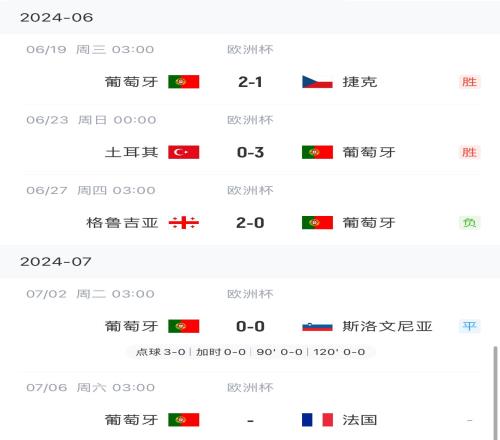Screen dimensions: 500x440
Task: Open the 0-3 score of 土耳其 match
Action: coord(250,152)
